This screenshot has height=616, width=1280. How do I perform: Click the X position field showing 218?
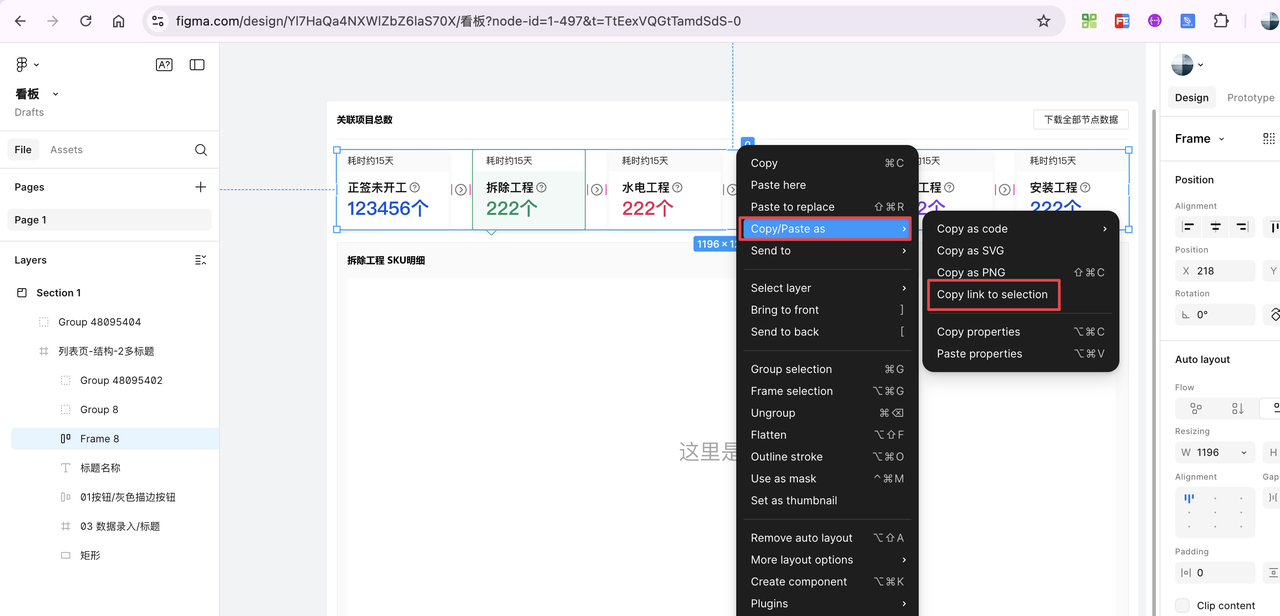[x=1214, y=271]
